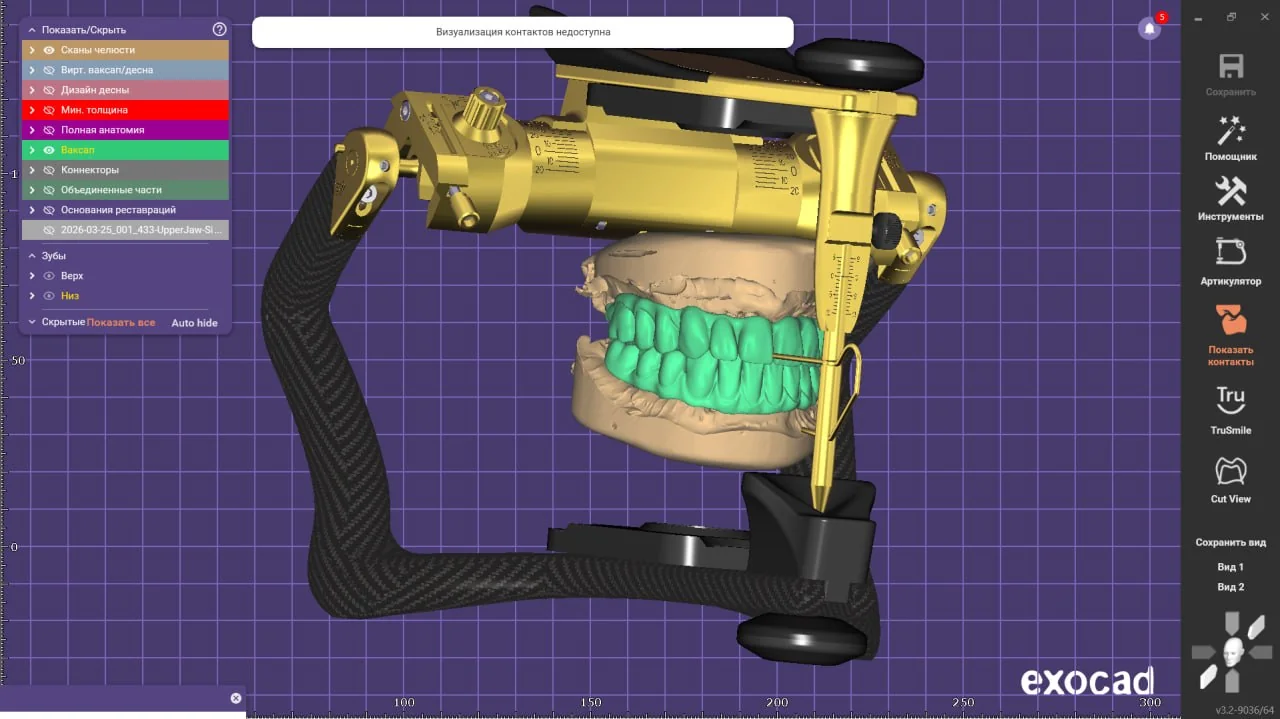Collapse the Зубы section

coord(32,256)
